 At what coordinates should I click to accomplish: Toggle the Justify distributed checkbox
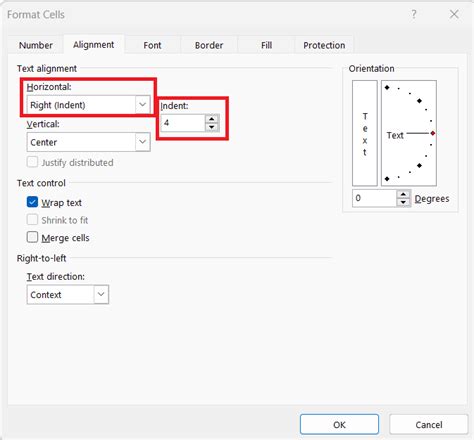click(x=32, y=162)
